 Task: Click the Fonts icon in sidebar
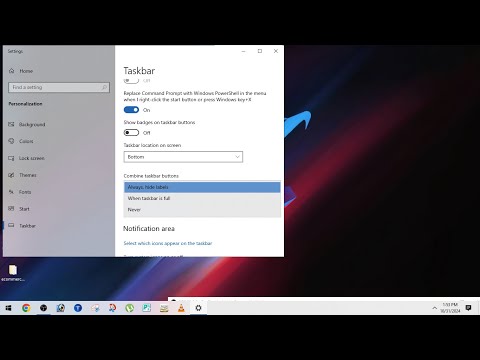[11, 192]
